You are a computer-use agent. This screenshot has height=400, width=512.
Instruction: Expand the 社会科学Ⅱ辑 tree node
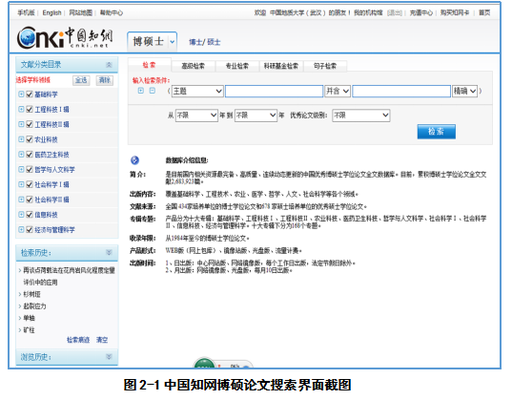[x=21, y=199]
